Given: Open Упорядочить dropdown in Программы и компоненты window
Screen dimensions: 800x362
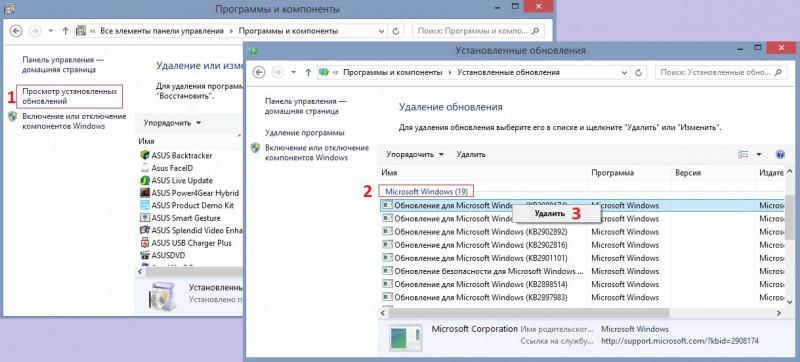Looking at the screenshot, I should pos(172,123).
